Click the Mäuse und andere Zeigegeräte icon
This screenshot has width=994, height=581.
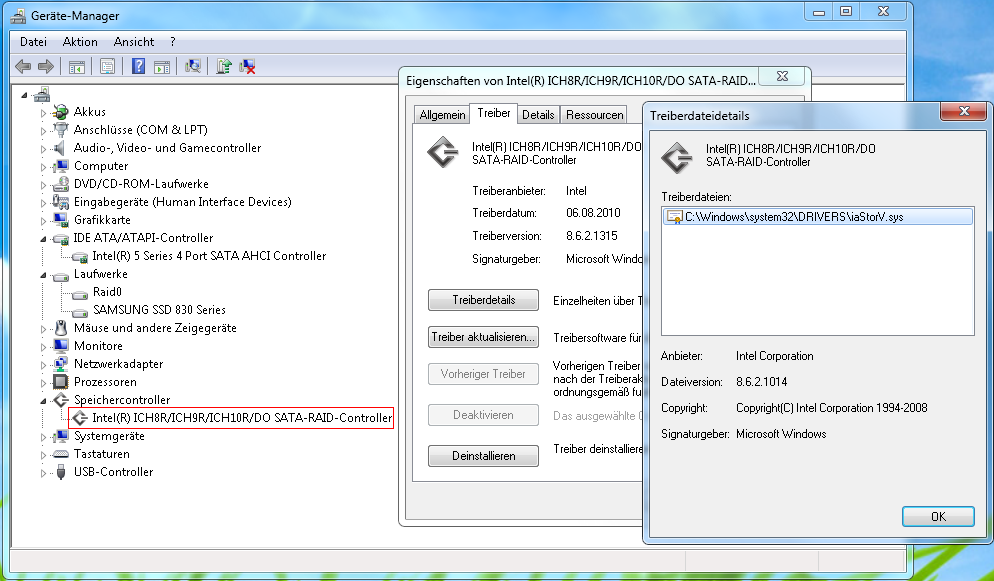click(x=60, y=328)
